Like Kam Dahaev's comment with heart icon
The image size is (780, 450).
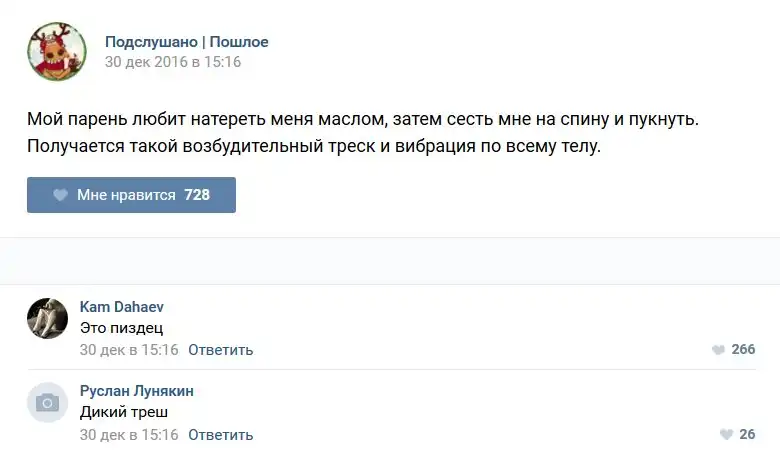[x=718, y=350]
